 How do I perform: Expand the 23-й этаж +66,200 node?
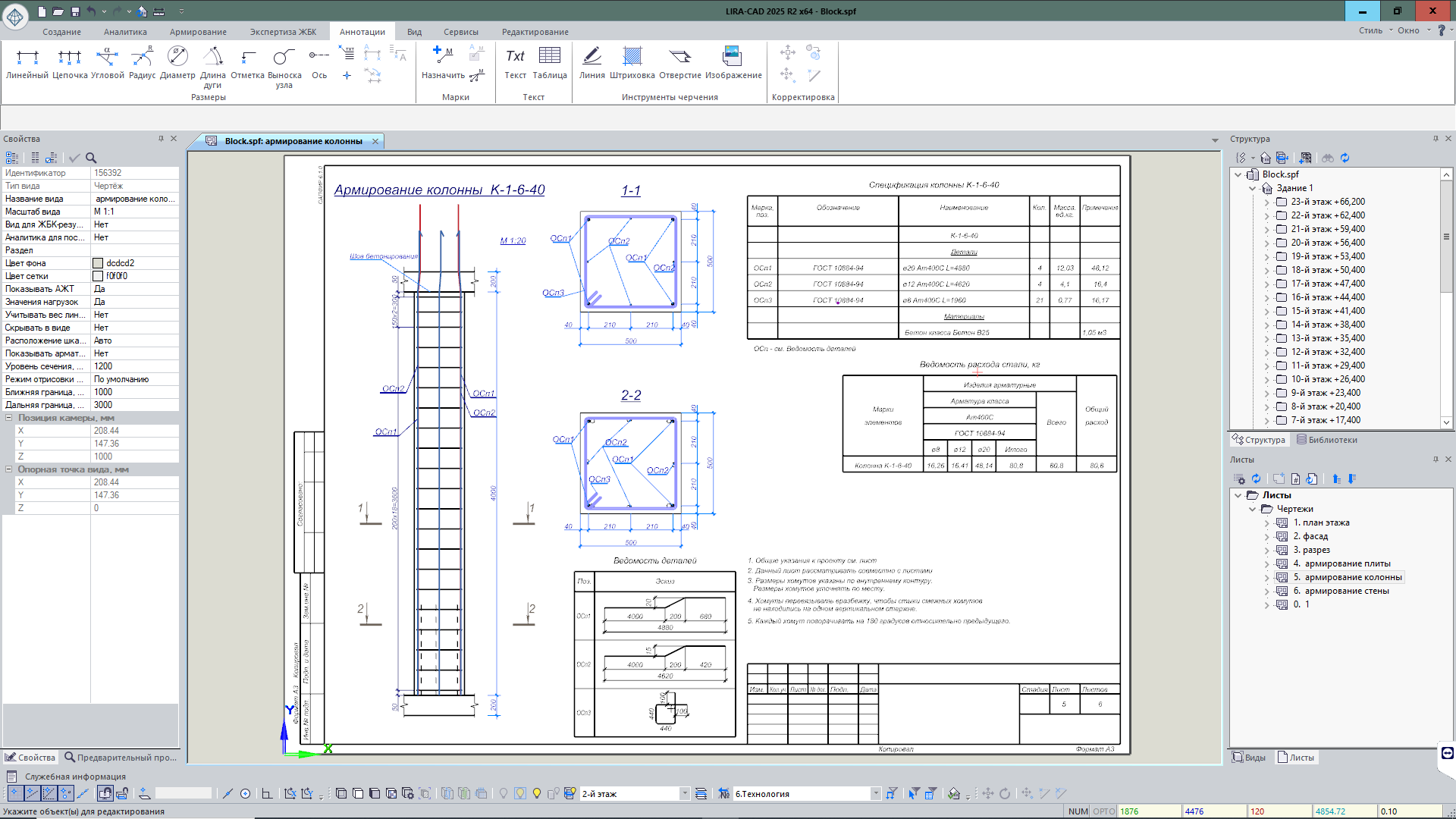pyautogui.click(x=1266, y=202)
